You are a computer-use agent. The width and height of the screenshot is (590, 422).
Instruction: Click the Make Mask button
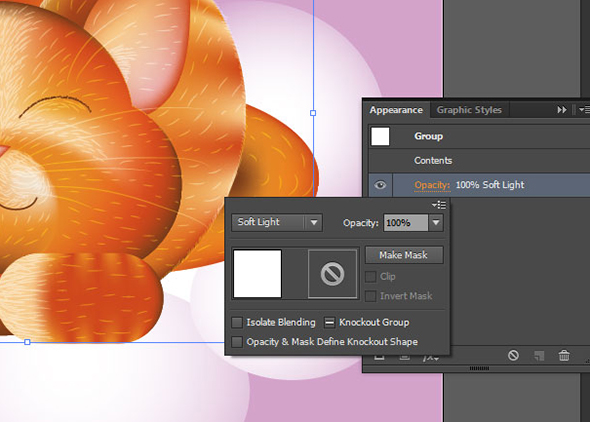(x=404, y=255)
